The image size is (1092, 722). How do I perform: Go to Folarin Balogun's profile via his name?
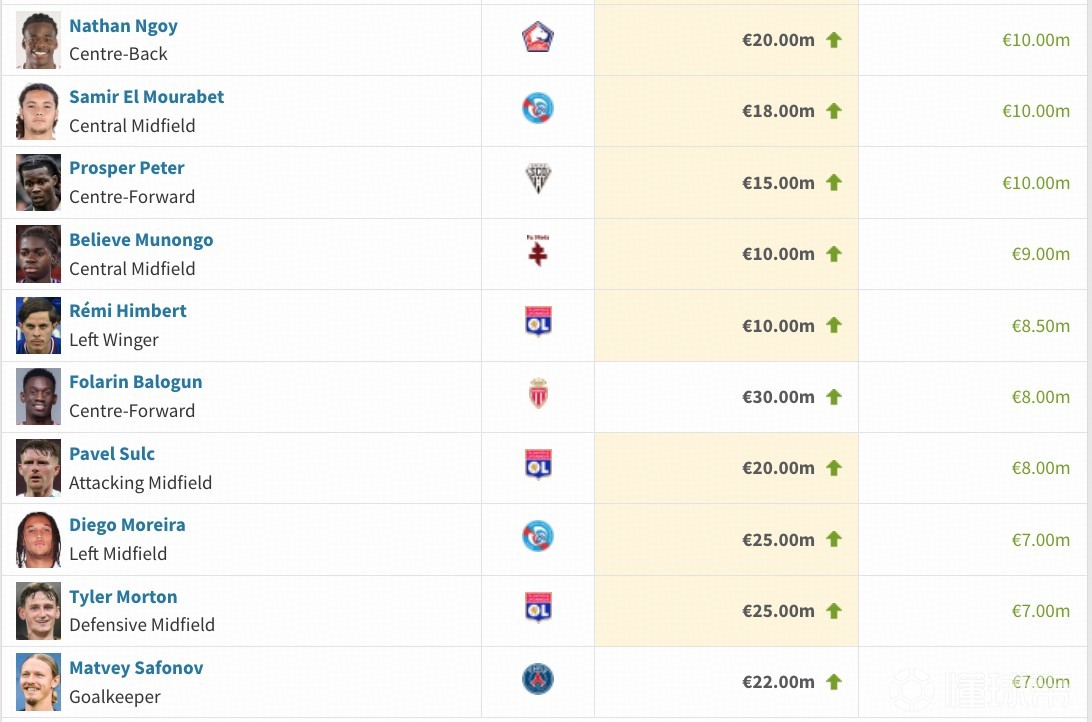(135, 382)
